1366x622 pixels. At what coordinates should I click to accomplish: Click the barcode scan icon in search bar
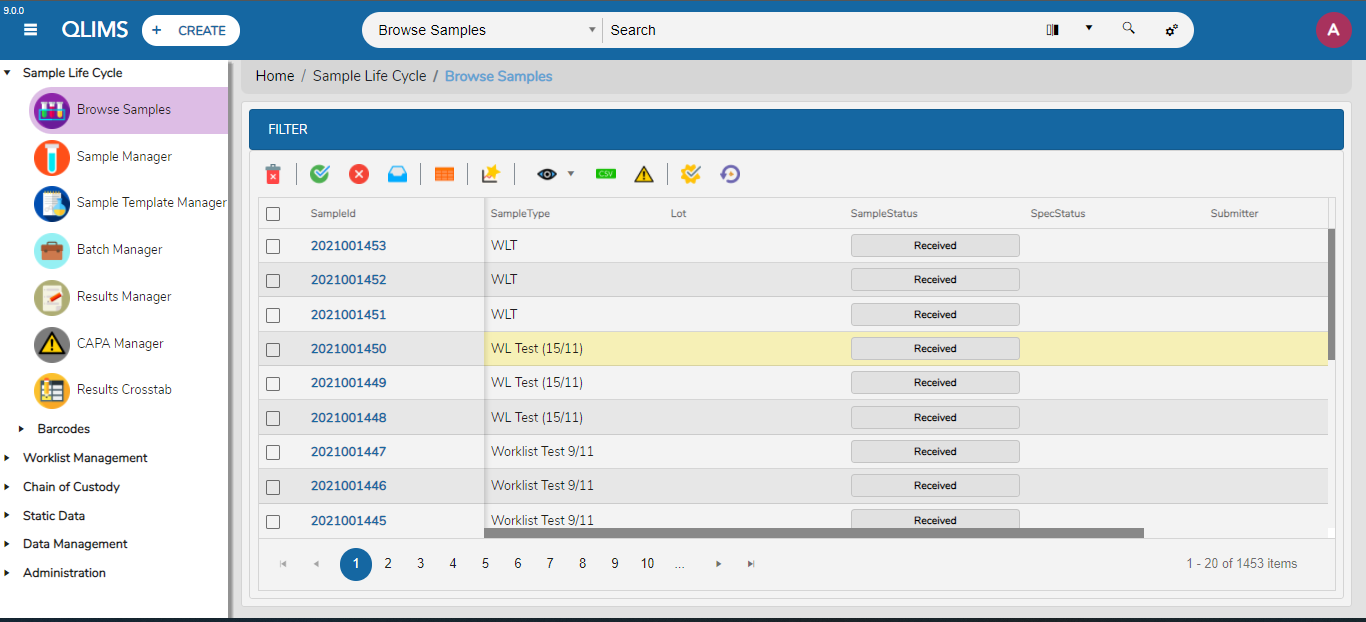(x=1052, y=30)
